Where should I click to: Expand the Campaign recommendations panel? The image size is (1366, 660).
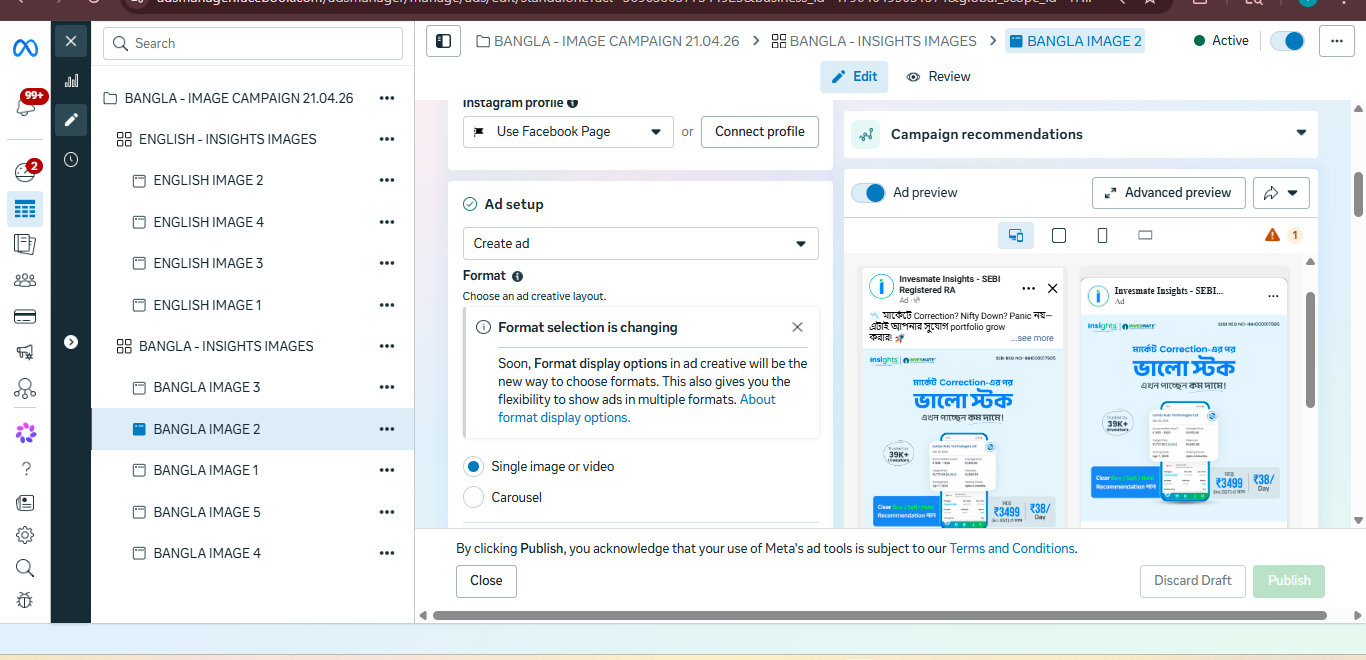pos(1301,133)
